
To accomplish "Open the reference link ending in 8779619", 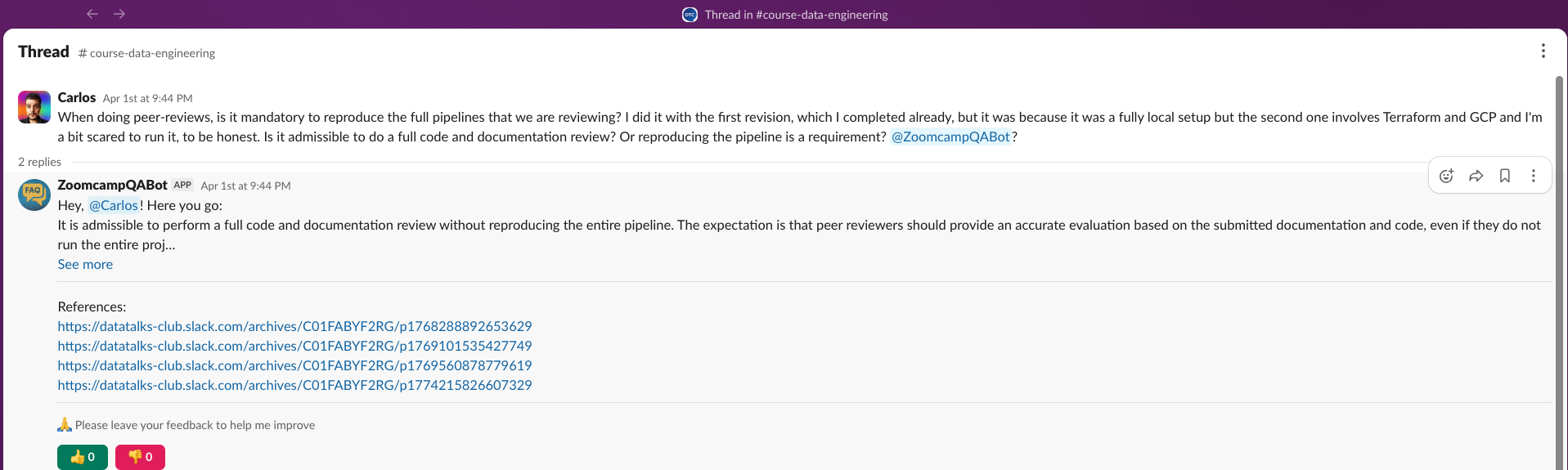I will [294, 365].
